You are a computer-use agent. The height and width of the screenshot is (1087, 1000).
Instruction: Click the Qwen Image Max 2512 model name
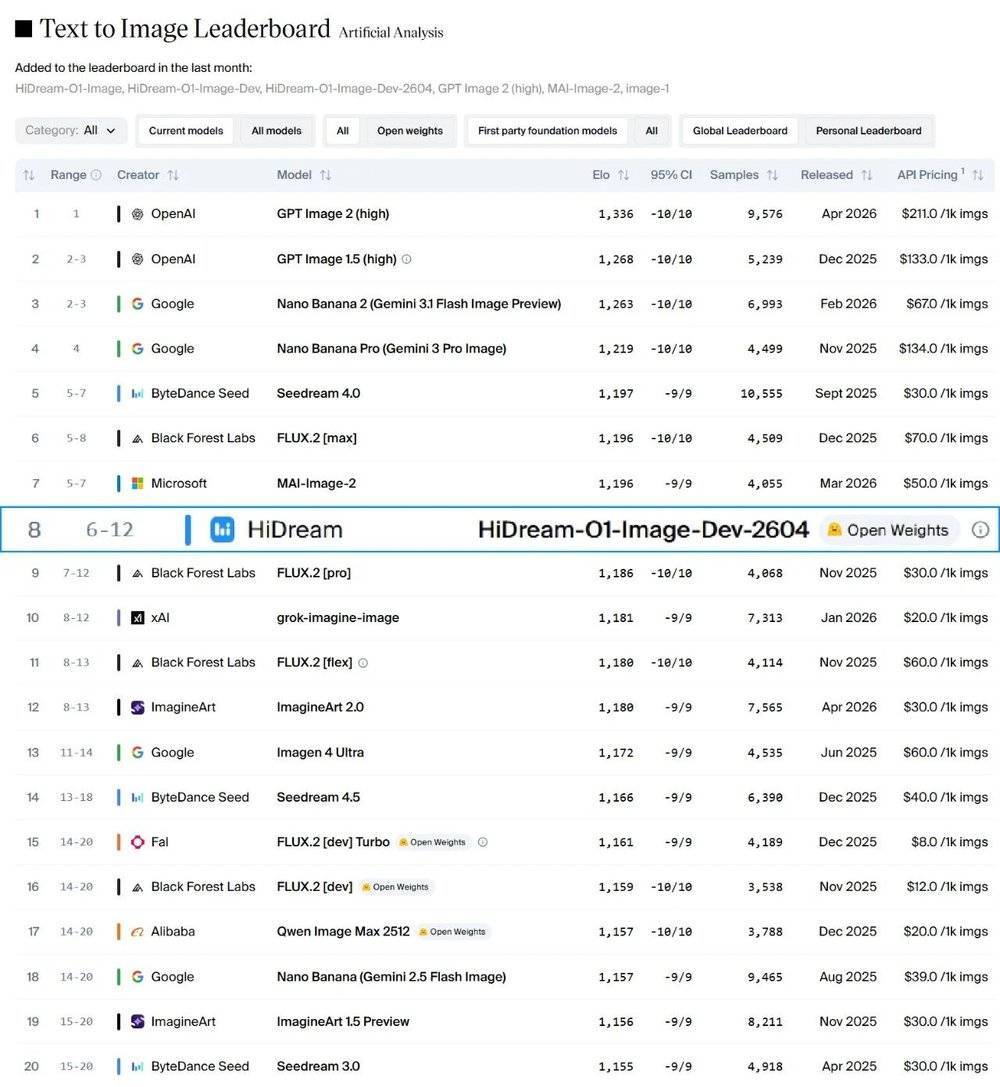pyautogui.click(x=343, y=931)
